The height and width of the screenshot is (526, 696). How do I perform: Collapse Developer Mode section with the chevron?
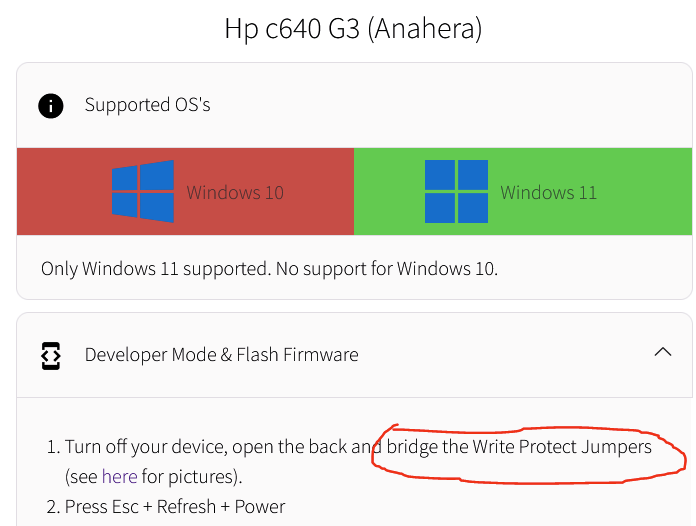pyautogui.click(x=663, y=352)
